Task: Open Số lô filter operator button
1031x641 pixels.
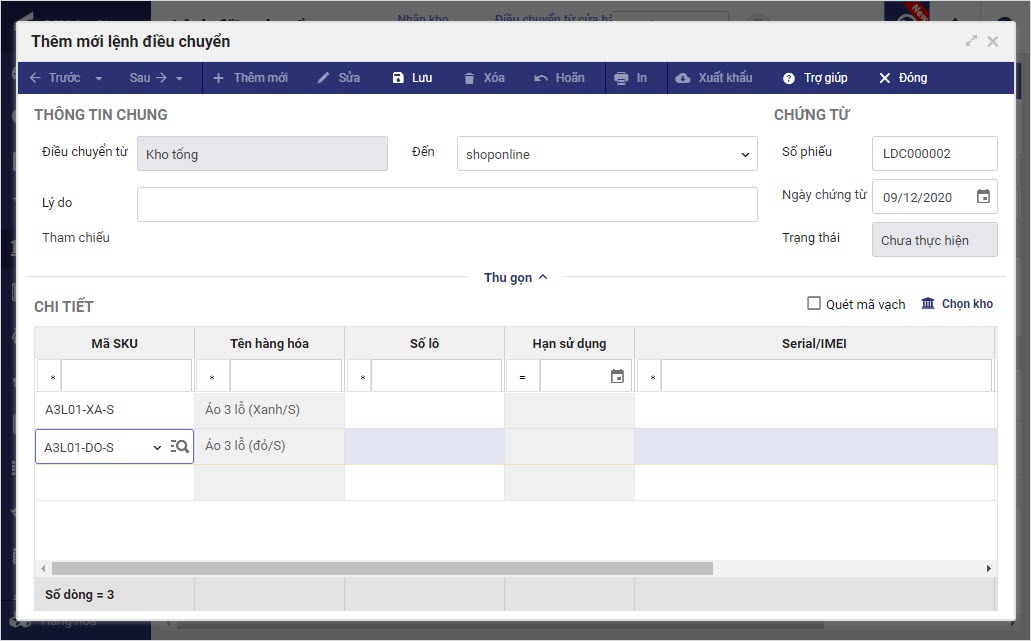Action: (360, 377)
